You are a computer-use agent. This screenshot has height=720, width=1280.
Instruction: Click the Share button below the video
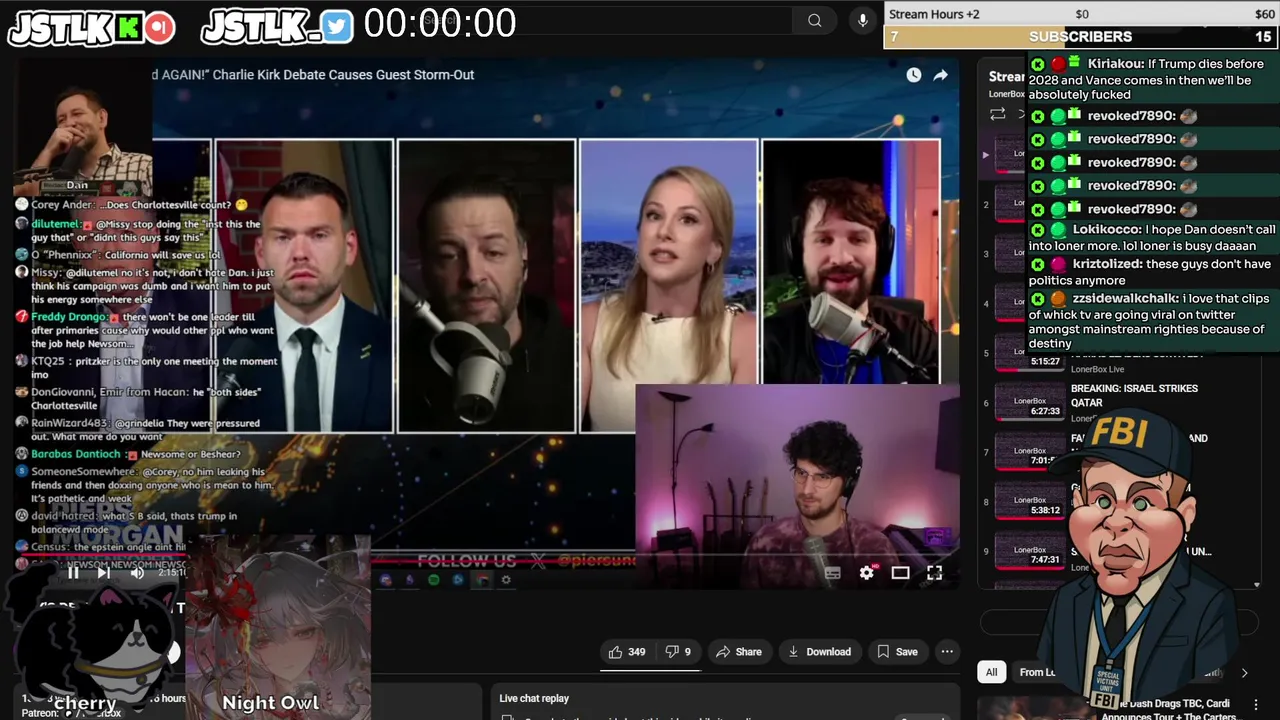[739, 652]
